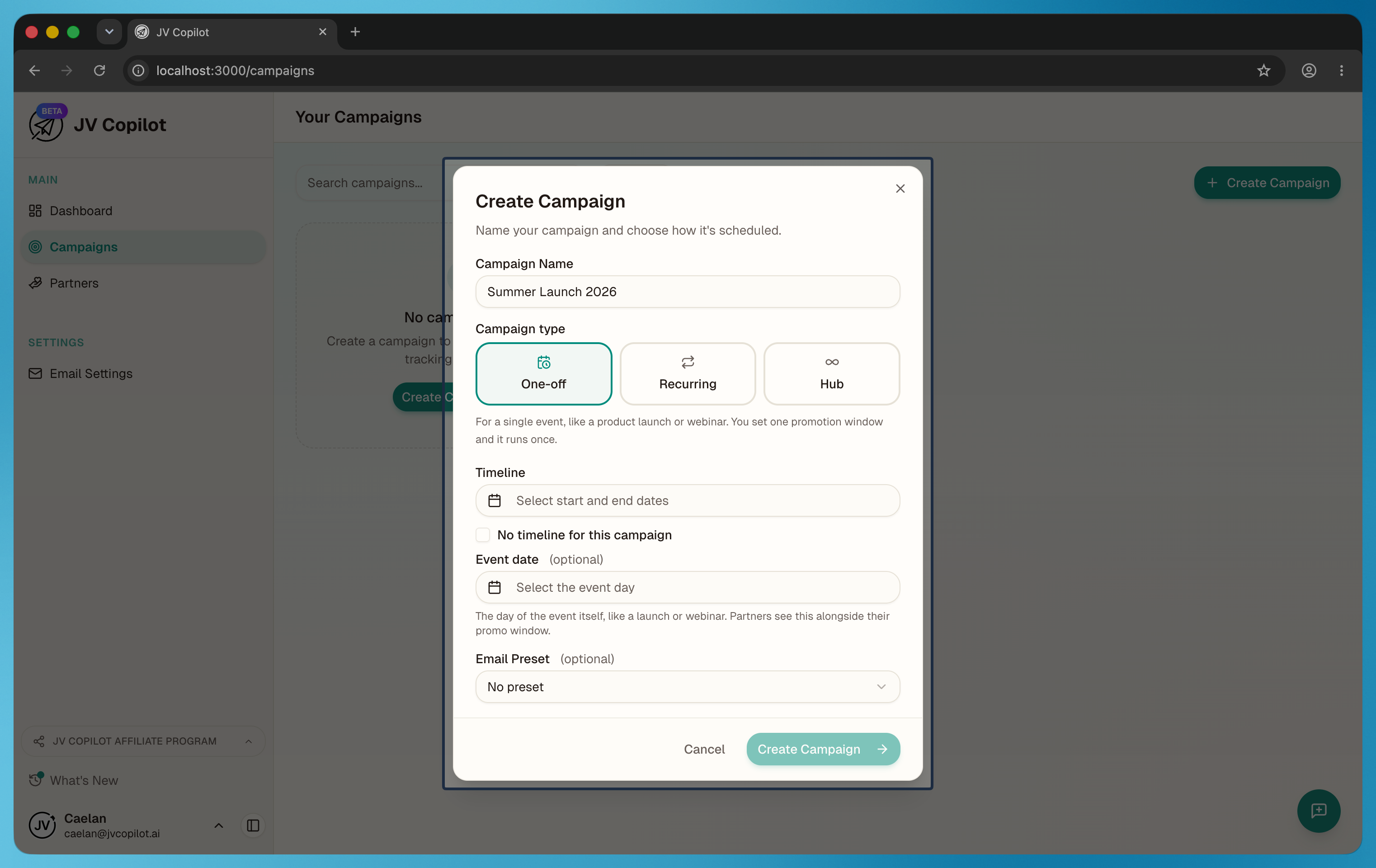Click the Campaign Name input field
The height and width of the screenshot is (868, 1376).
[688, 292]
